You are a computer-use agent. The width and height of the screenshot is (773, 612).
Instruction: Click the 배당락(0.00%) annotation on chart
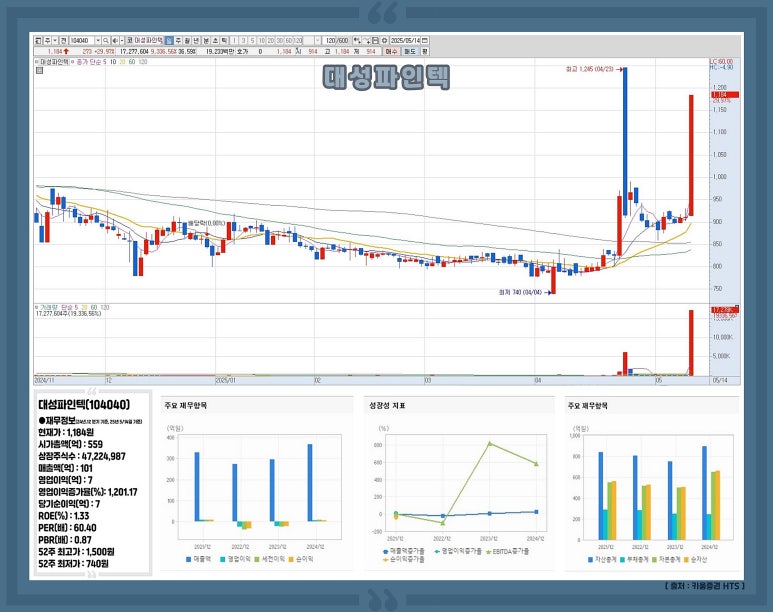tap(206, 223)
